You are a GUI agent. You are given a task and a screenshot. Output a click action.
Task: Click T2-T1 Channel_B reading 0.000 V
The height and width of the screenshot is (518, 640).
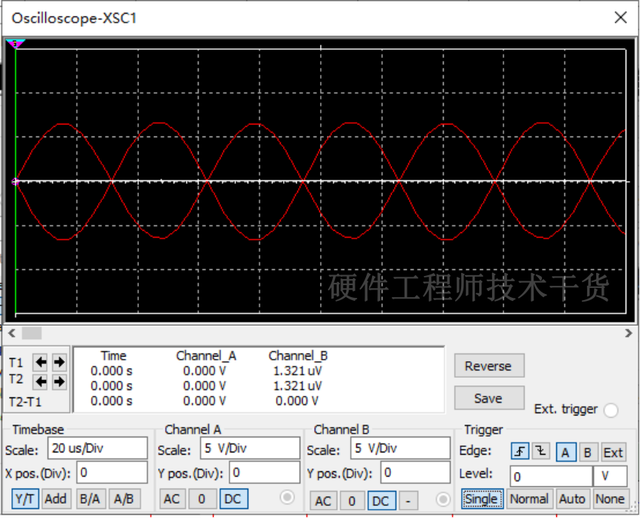point(297,401)
